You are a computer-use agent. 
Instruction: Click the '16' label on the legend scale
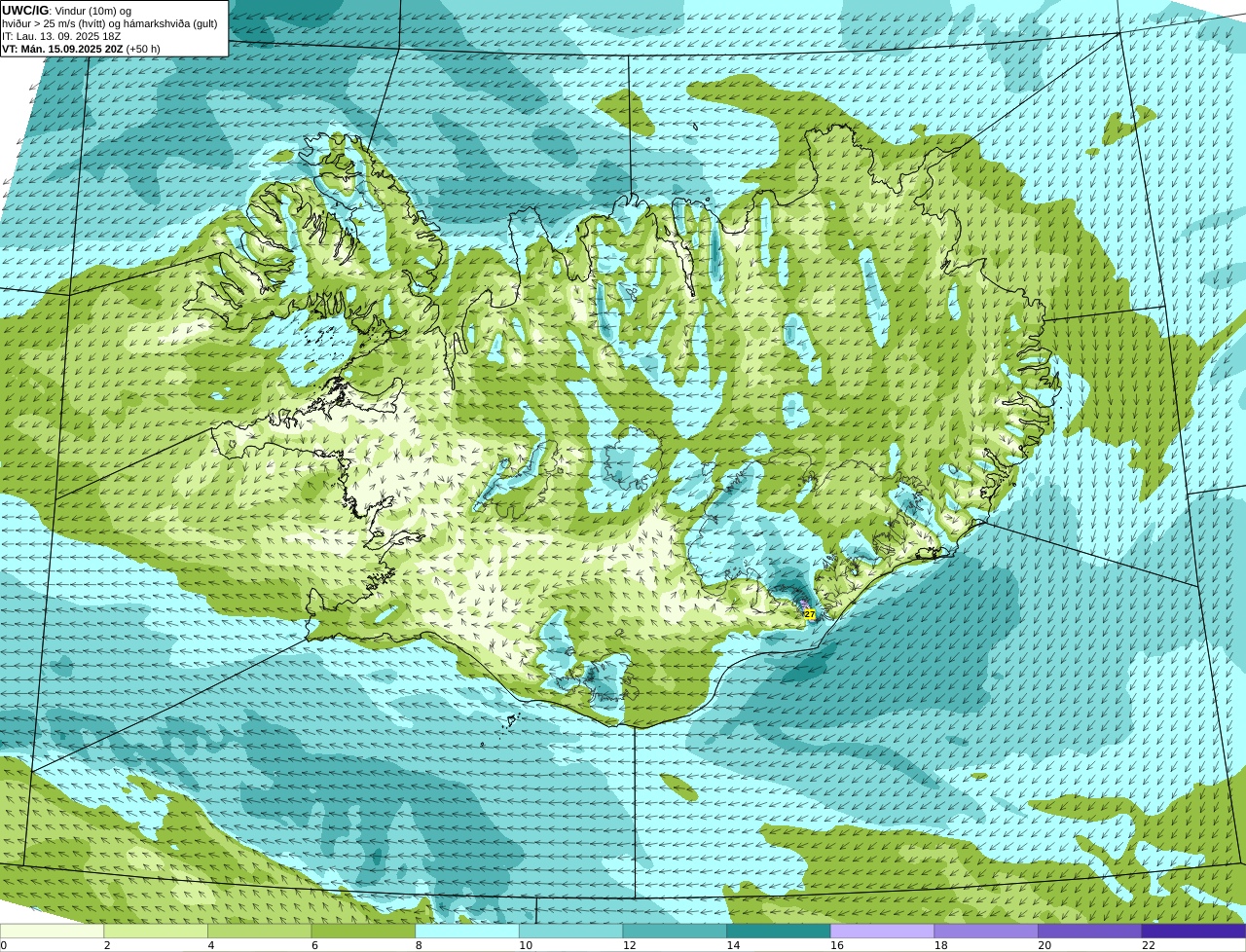(836, 945)
